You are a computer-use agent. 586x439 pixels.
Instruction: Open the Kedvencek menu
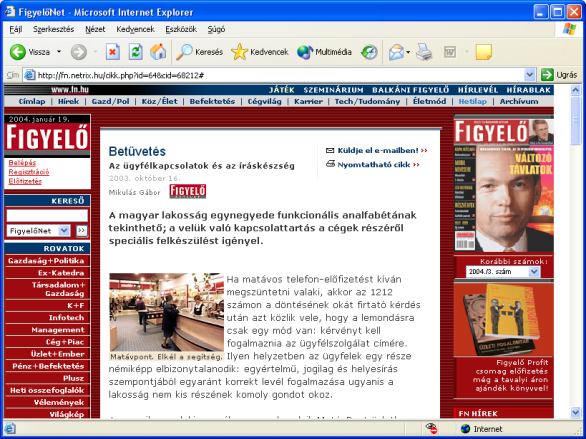(135, 29)
